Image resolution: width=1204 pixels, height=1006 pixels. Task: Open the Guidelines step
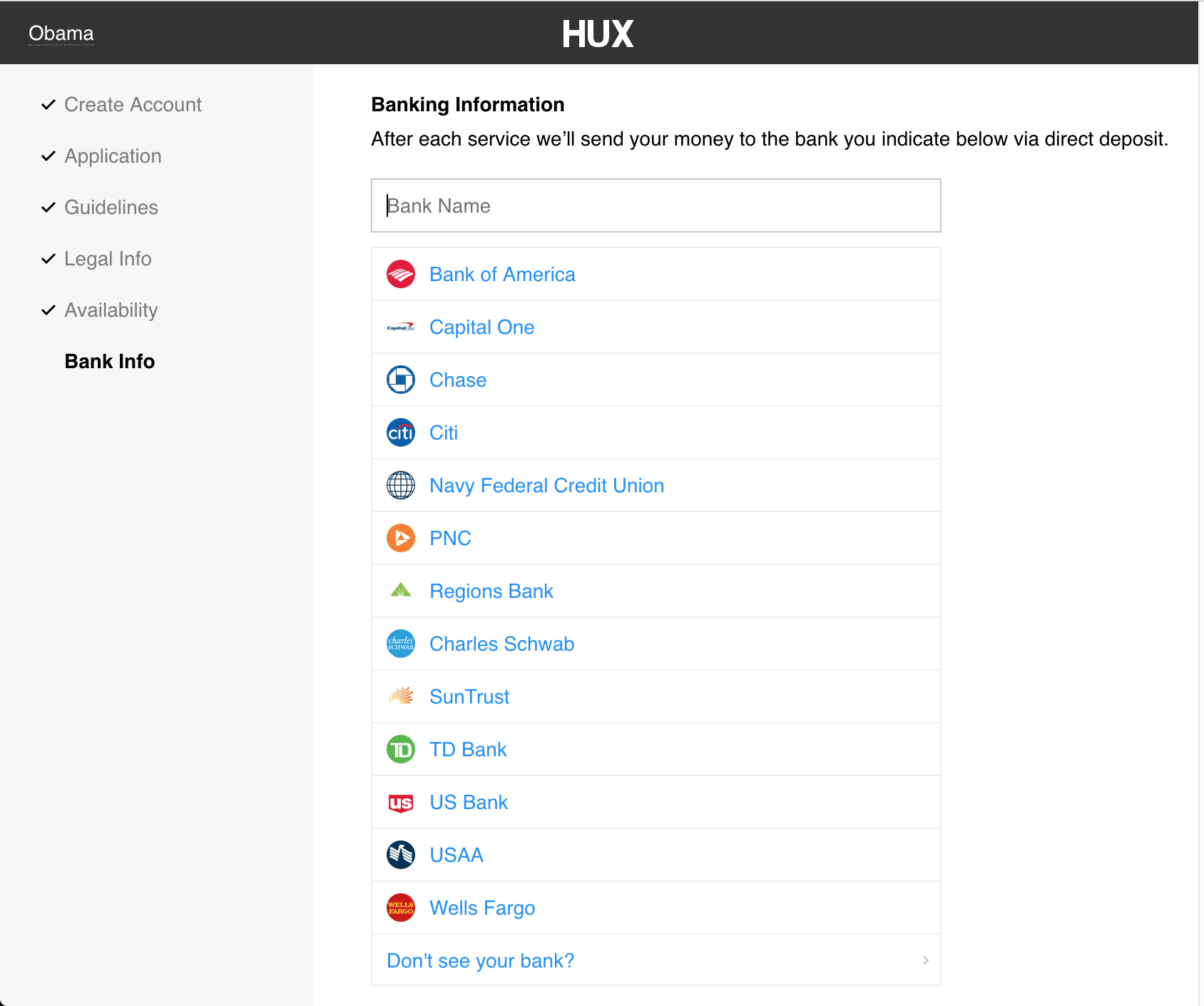pyautogui.click(x=111, y=208)
